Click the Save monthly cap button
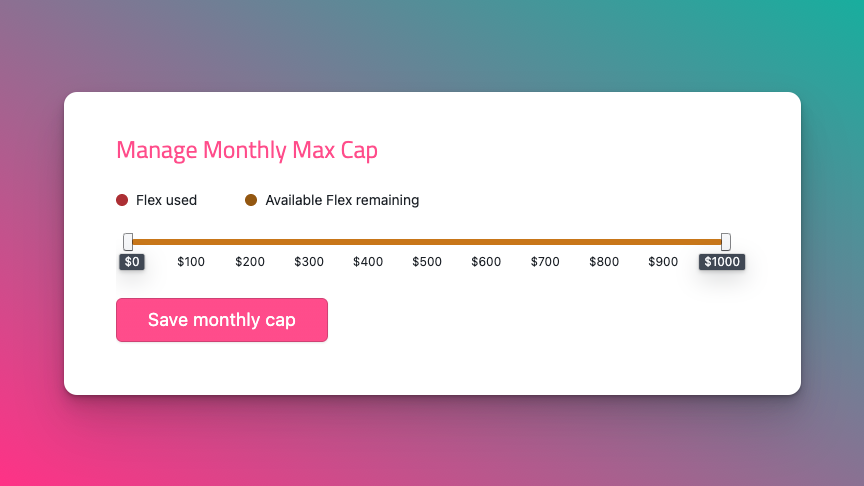Image resolution: width=864 pixels, height=486 pixels. 222,320
